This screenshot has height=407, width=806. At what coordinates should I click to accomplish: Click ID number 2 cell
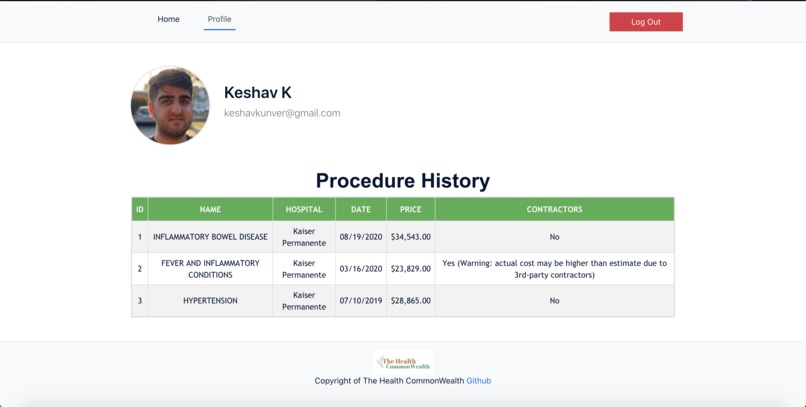point(140,269)
